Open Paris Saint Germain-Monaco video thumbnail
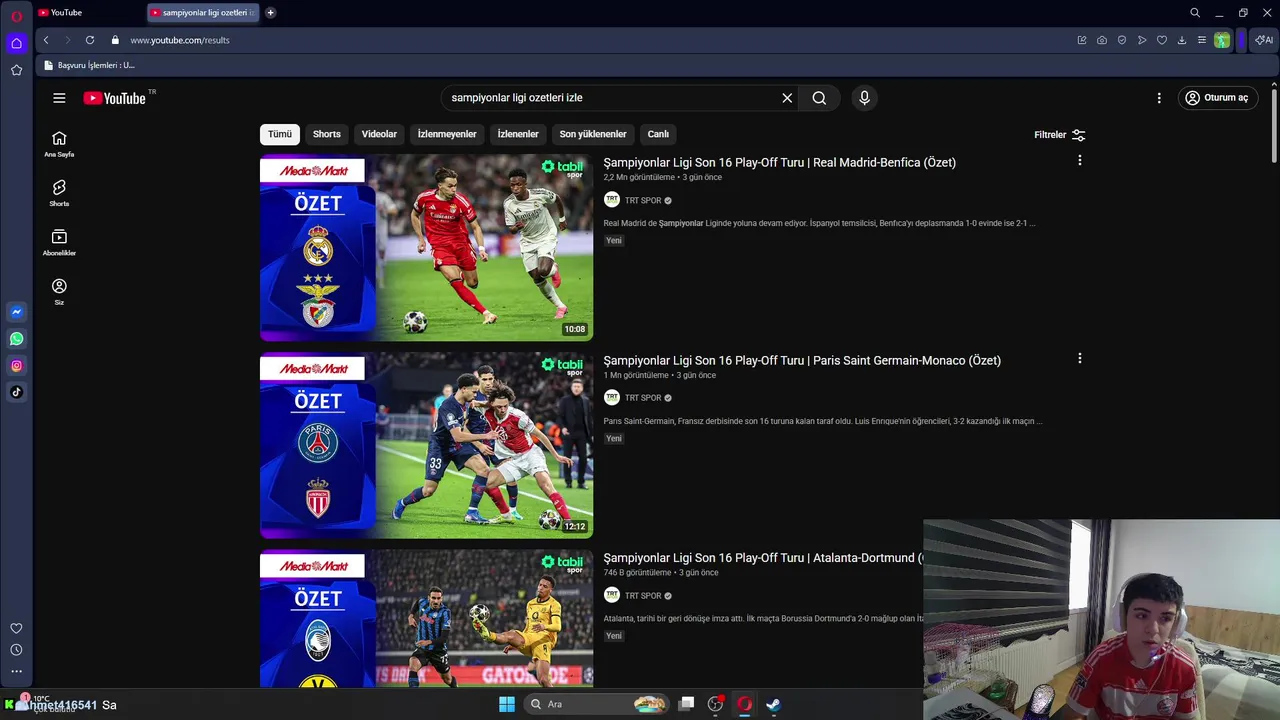1280x720 pixels. pos(426,445)
